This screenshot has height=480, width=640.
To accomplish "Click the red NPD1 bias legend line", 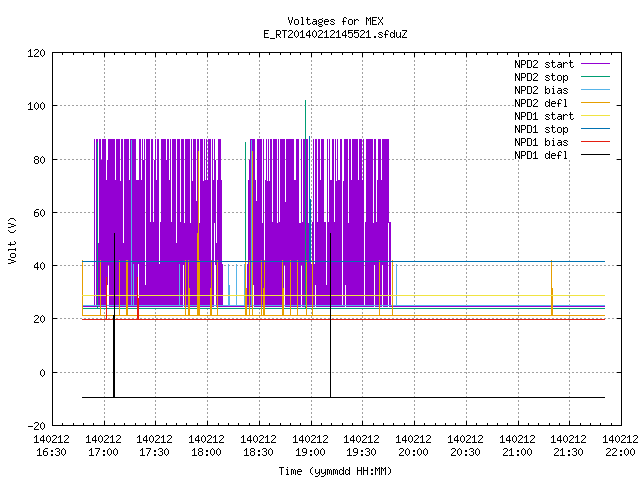I will (595, 142).
